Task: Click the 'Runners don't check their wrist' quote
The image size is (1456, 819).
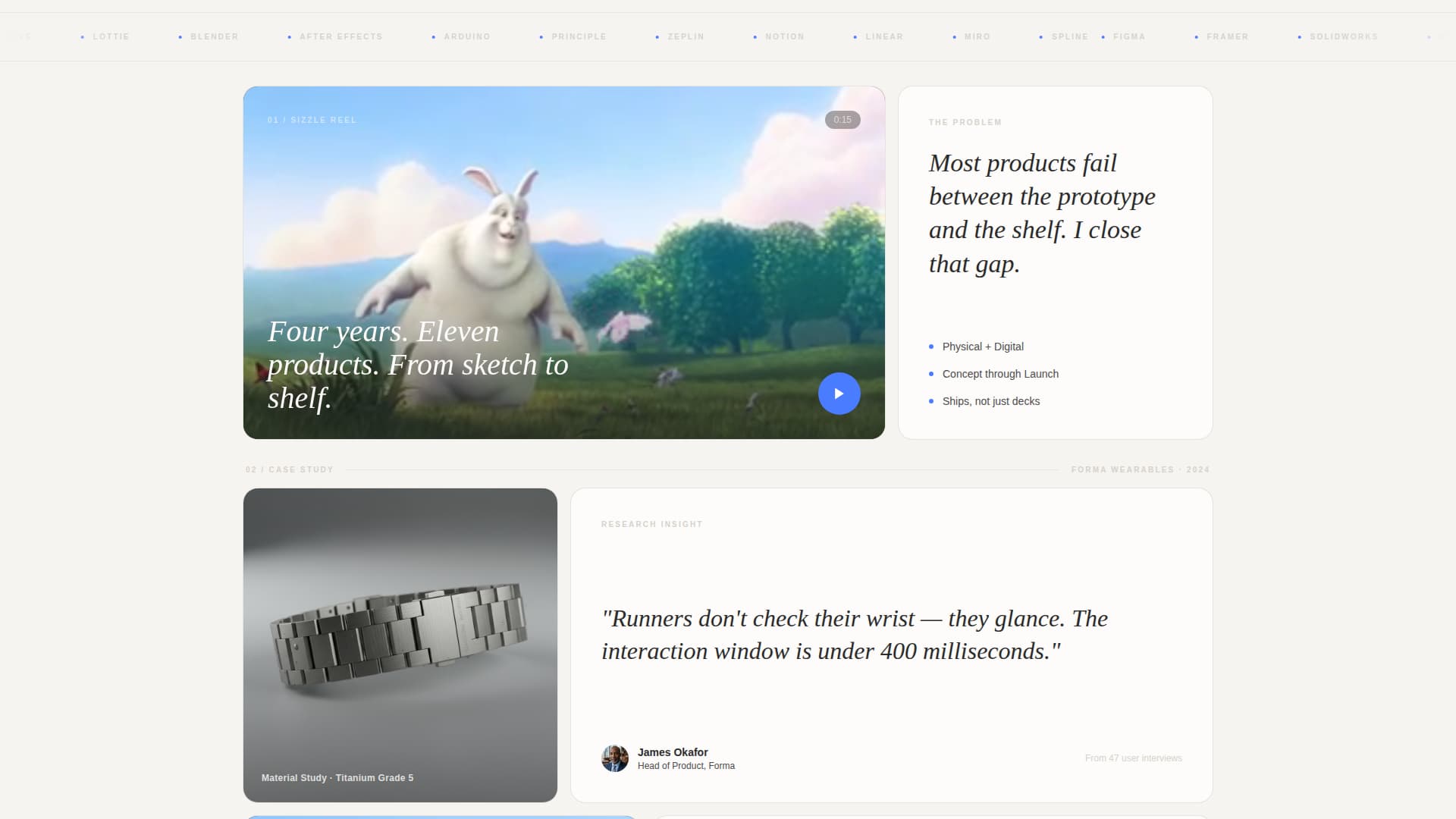Action: (x=855, y=635)
